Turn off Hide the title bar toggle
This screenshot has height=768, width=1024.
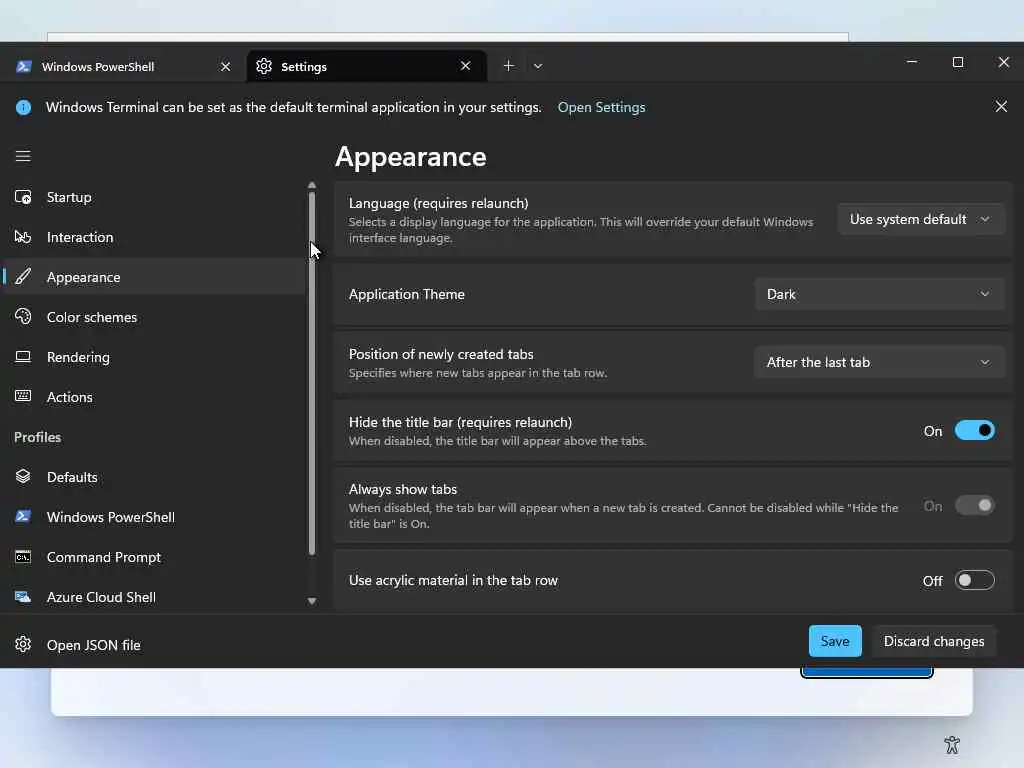974,430
